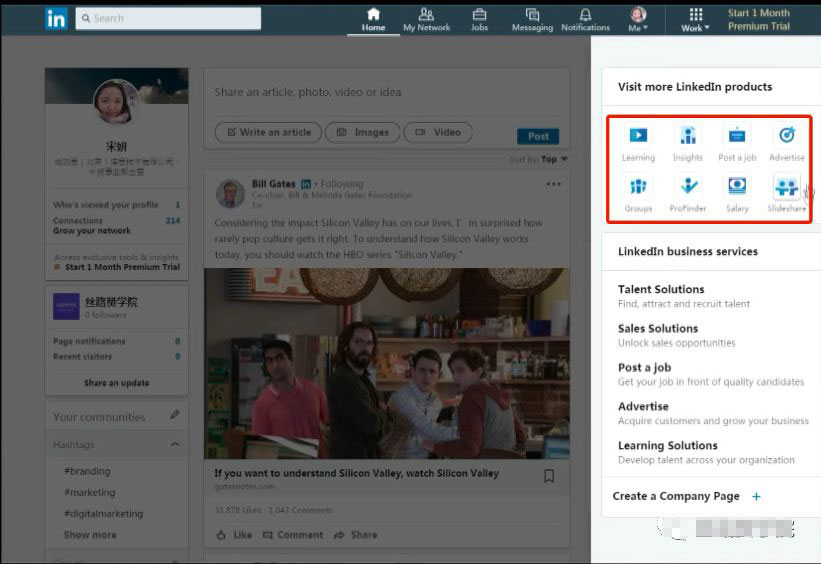This screenshot has height=564, width=821.
Task: Open Connections Grow your network
Action: pos(116,226)
